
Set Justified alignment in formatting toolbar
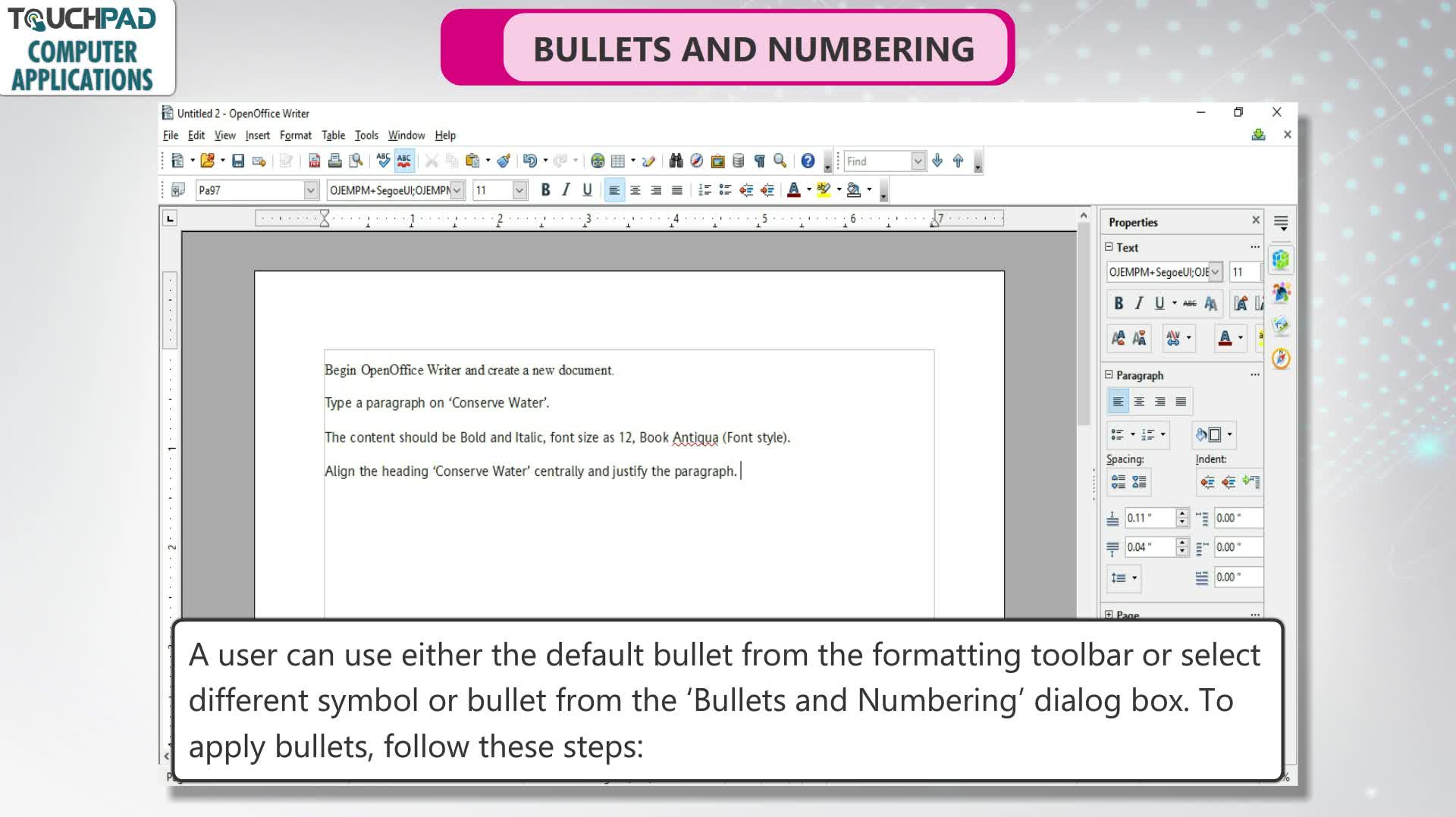[x=677, y=190]
